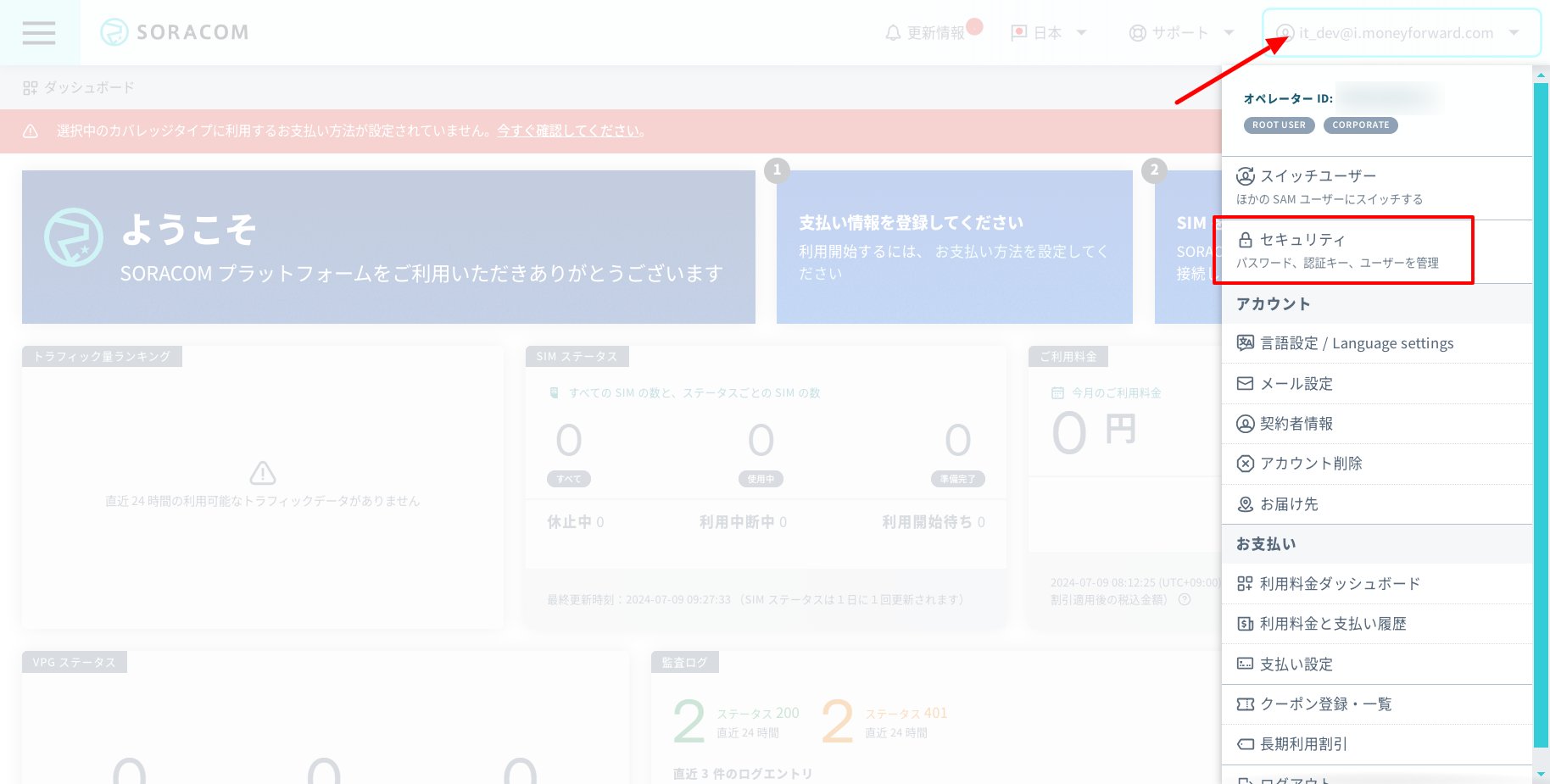Open 利用料金と支払い履歴 menu item
The height and width of the screenshot is (784, 1550).
[x=1377, y=624]
